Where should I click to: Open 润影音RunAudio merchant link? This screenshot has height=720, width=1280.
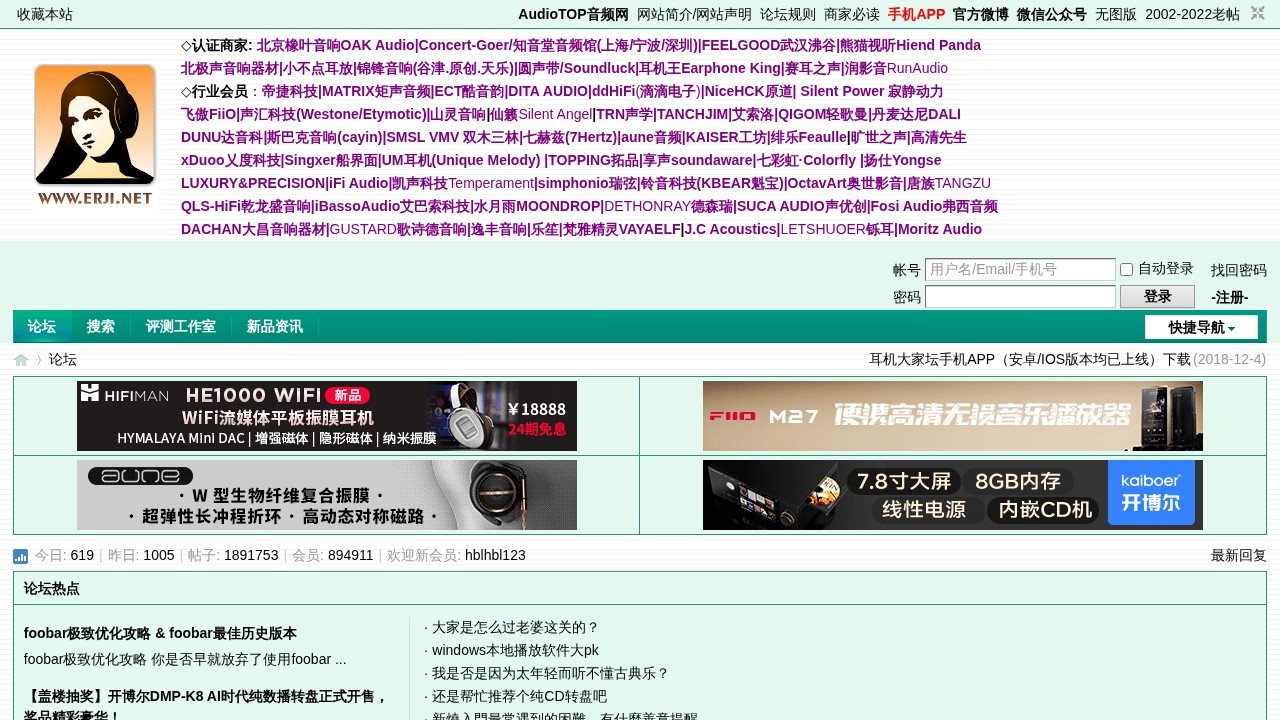(x=897, y=68)
